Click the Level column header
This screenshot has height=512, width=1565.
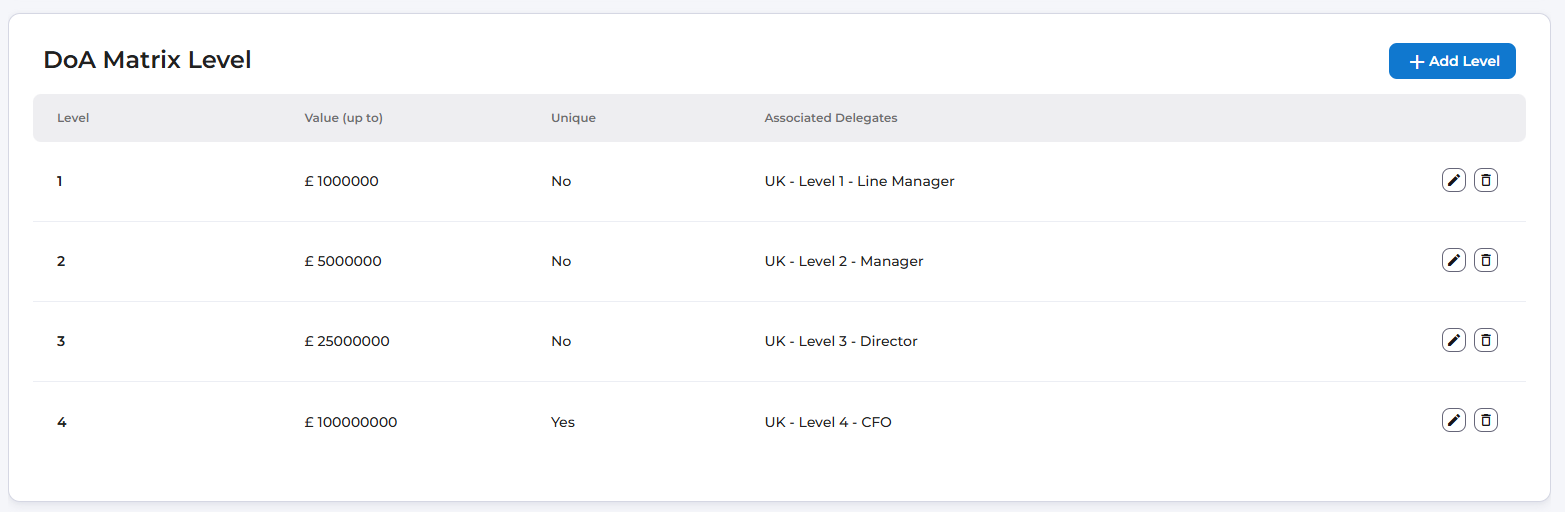(x=73, y=118)
